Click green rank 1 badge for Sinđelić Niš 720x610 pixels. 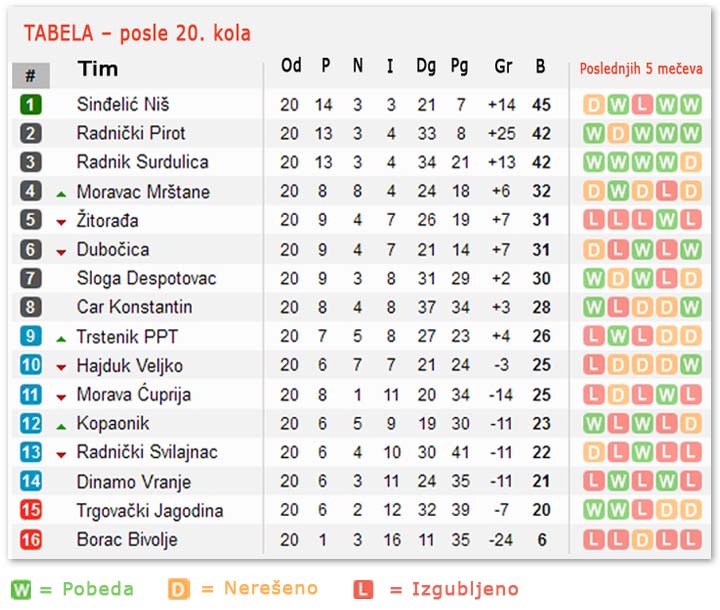[x=31, y=104]
